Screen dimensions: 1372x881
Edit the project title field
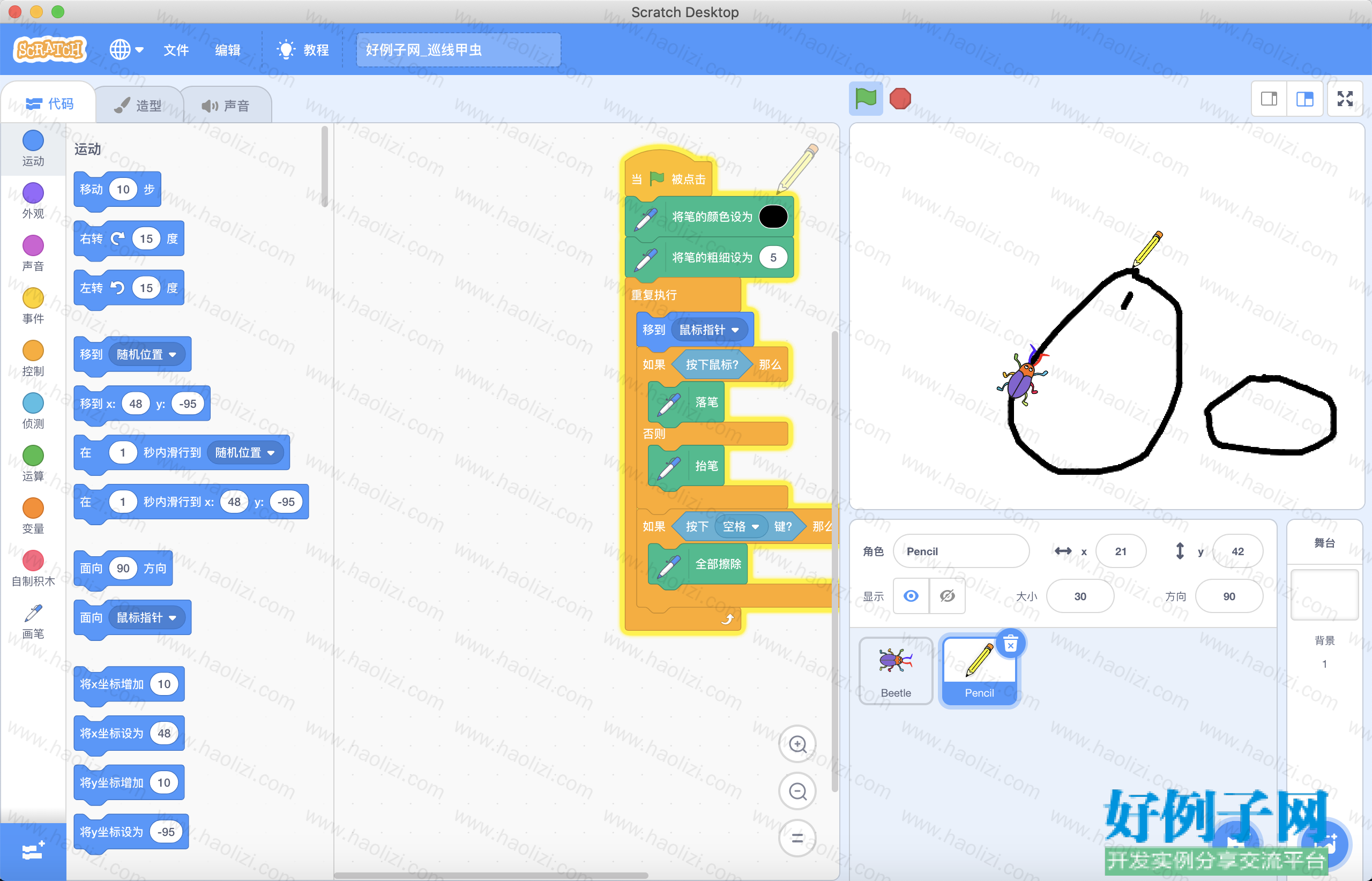coord(458,50)
